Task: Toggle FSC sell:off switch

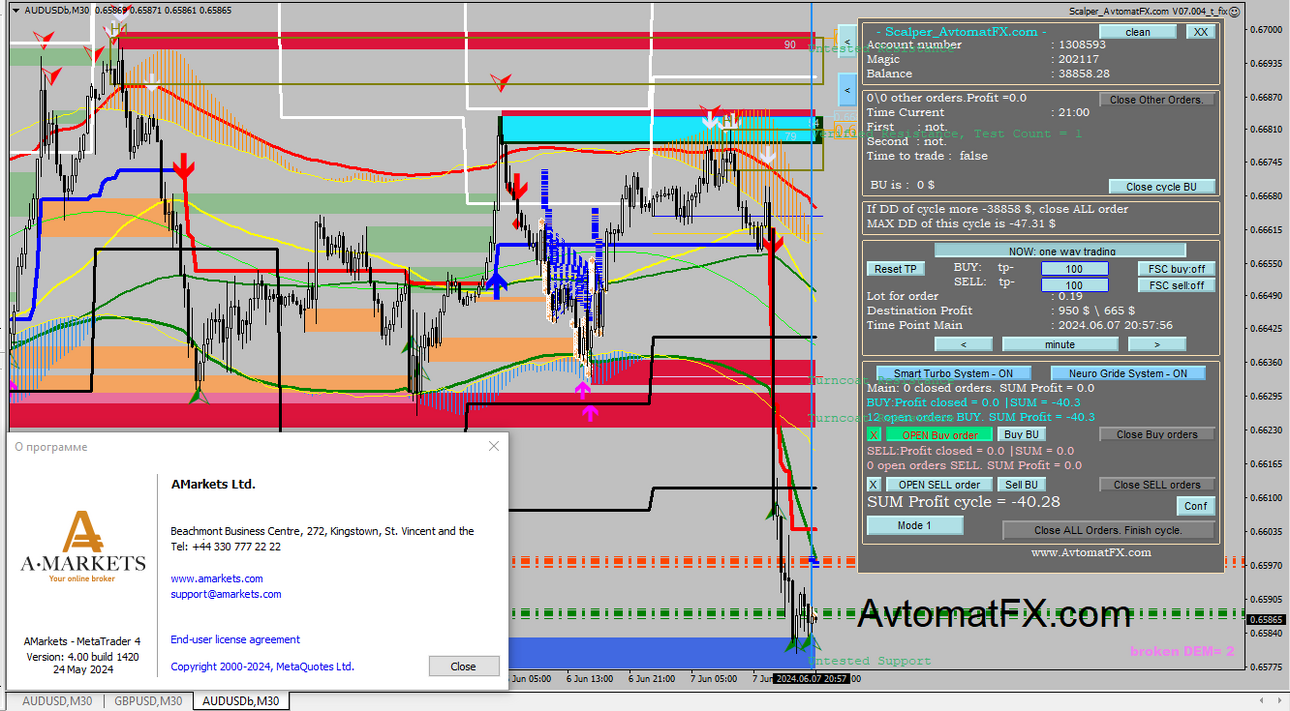Action: point(1176,286)
